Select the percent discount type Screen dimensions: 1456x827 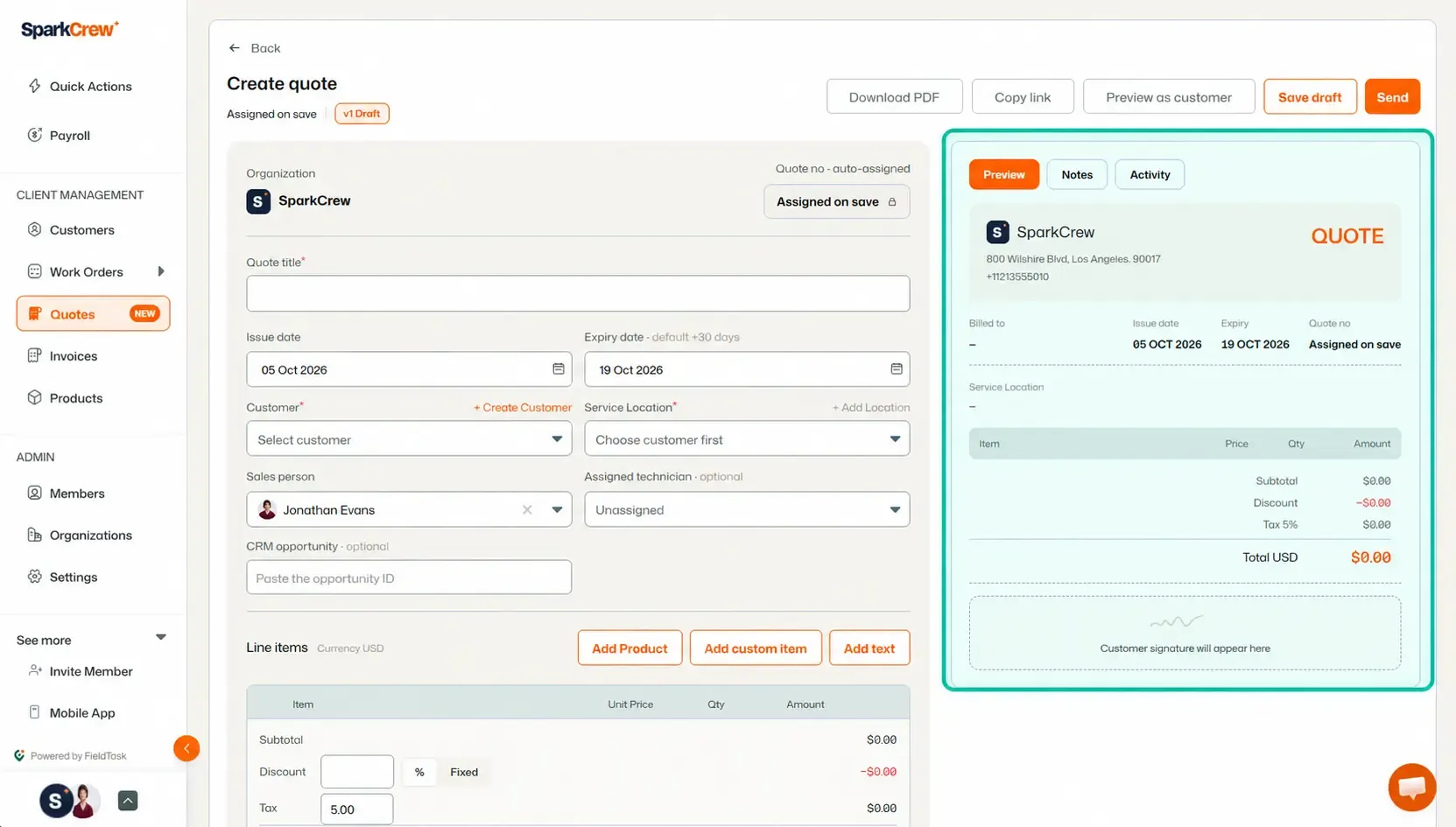419,772
